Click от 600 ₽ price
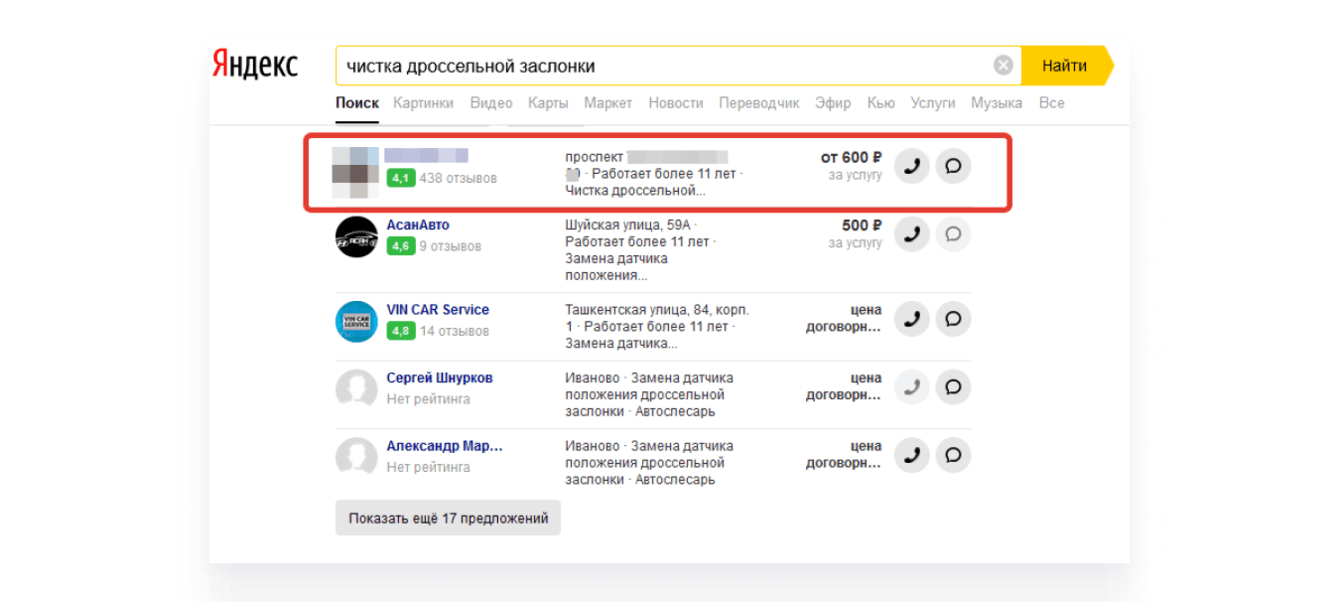Viewport: 1340px width, 602px height. [x=851, y=157]
